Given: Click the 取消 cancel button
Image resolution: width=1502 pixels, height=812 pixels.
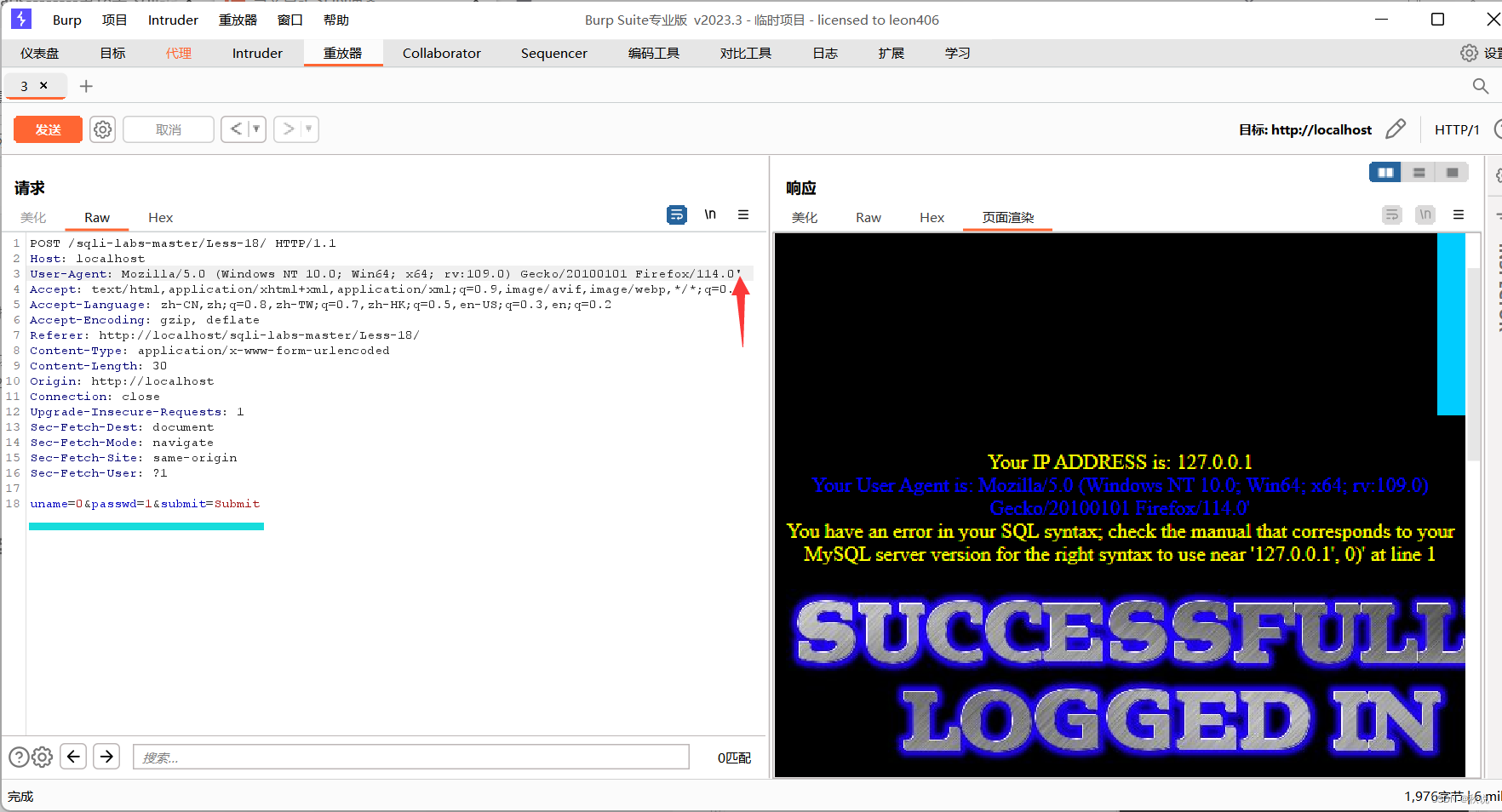Looking at the screenshot, I should coord(169,129).
